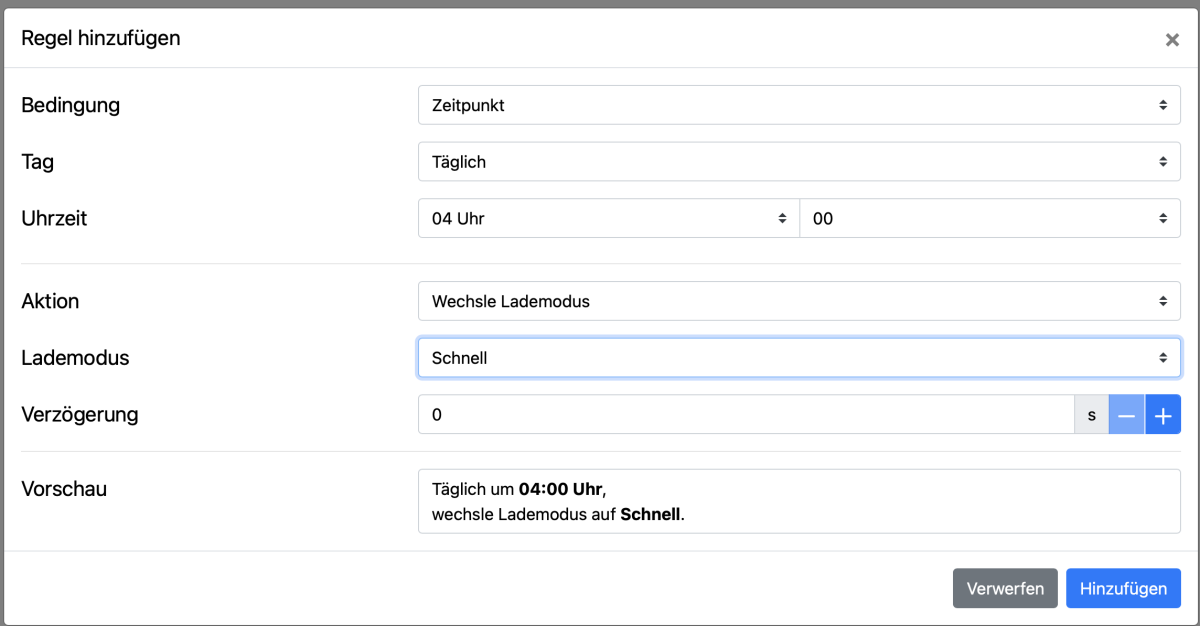Click the seconds unit label "s"
Image resolution: width=1200 pixels, height=626 pixels.
tap(1091, 415)
